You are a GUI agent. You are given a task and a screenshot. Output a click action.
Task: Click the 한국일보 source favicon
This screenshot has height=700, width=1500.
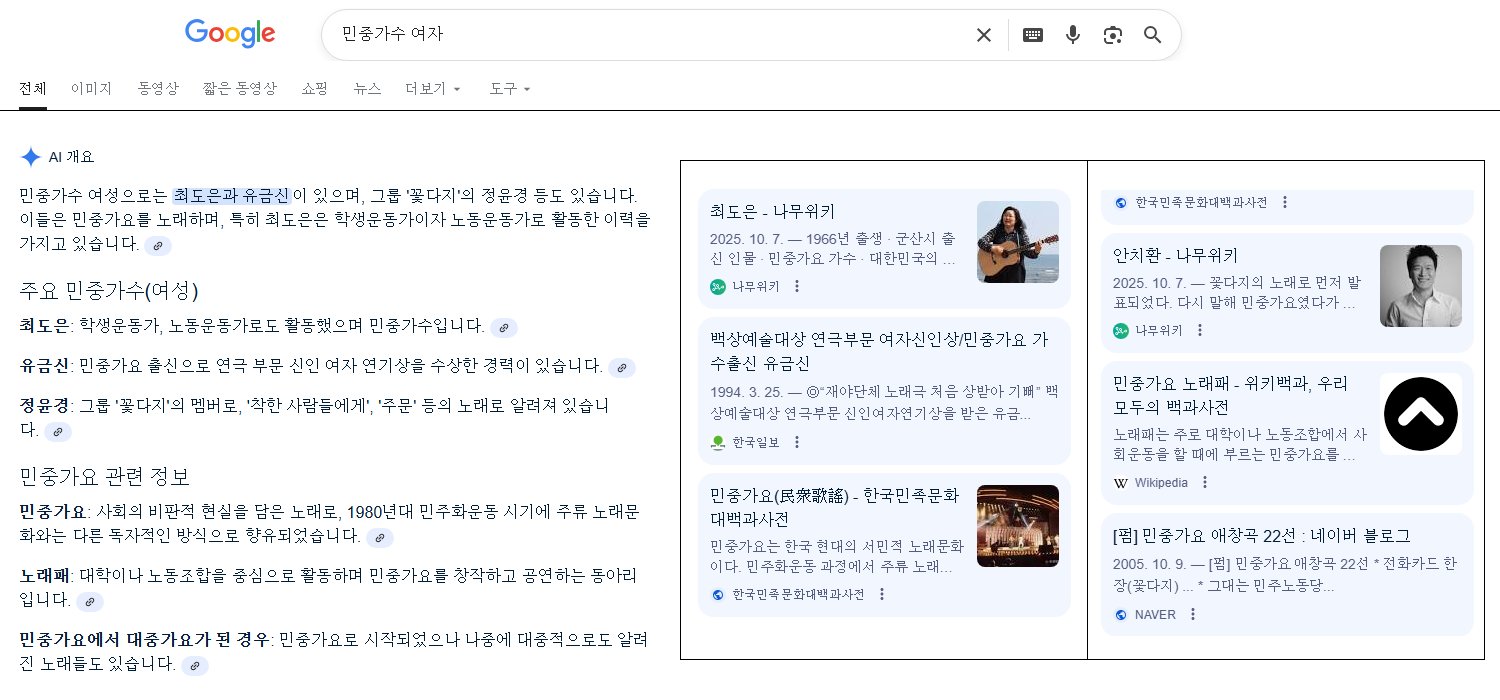pos(718,442)
